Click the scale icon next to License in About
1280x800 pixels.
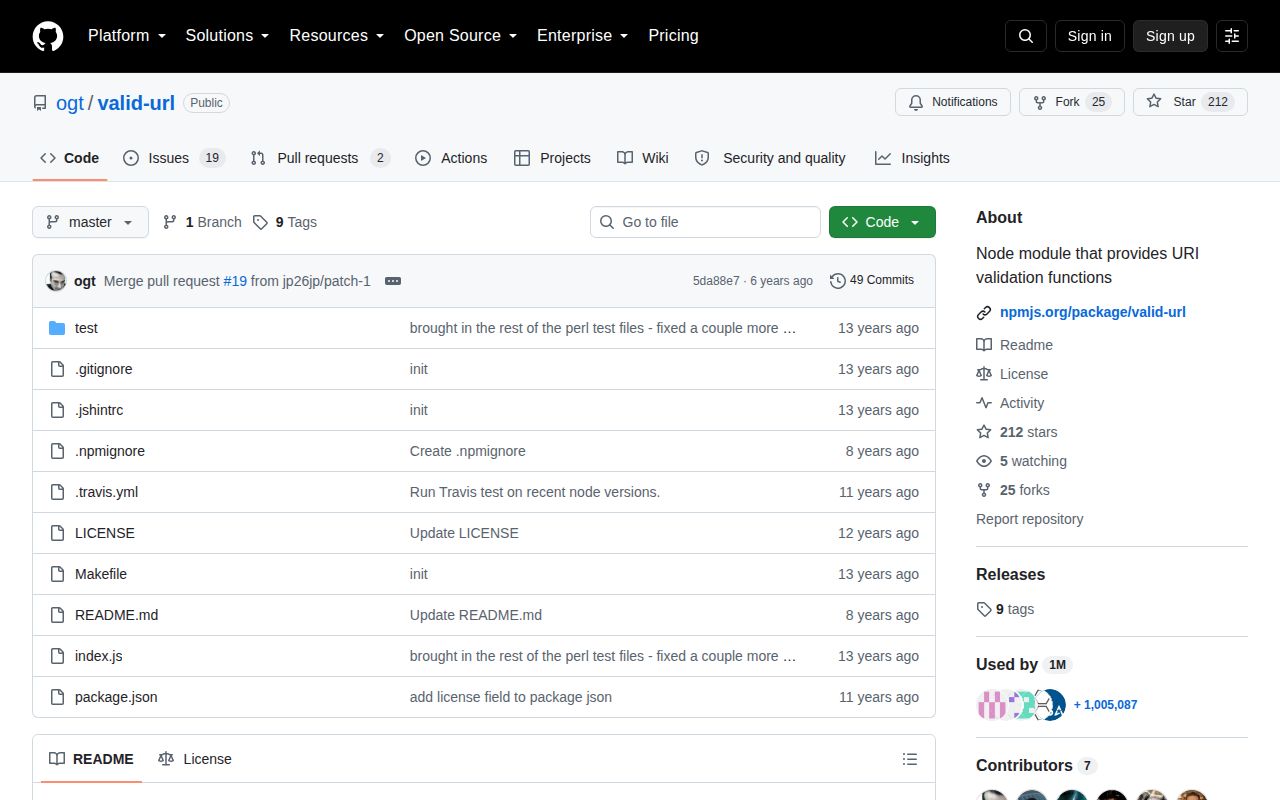[x=984, y=374]
